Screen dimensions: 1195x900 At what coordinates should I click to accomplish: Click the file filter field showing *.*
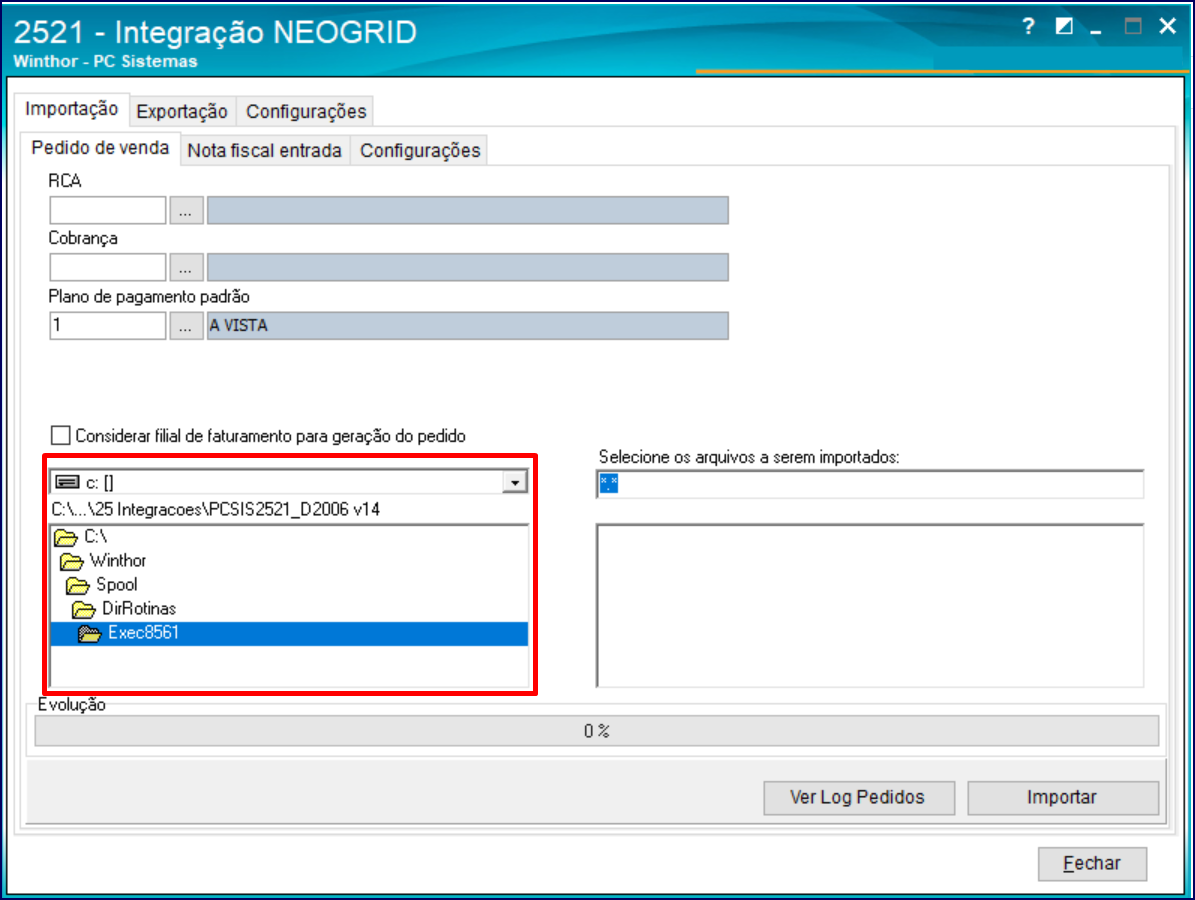point(870,484)
